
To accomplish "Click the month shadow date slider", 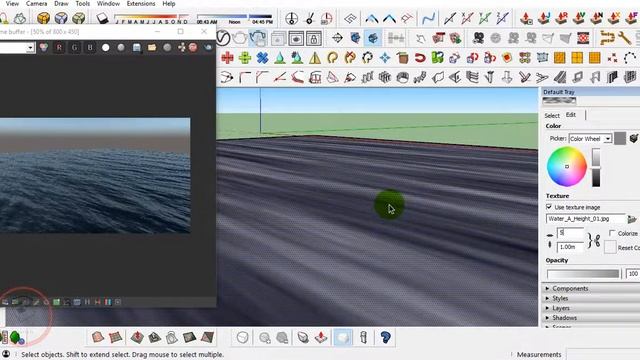I will click(152, 19).
